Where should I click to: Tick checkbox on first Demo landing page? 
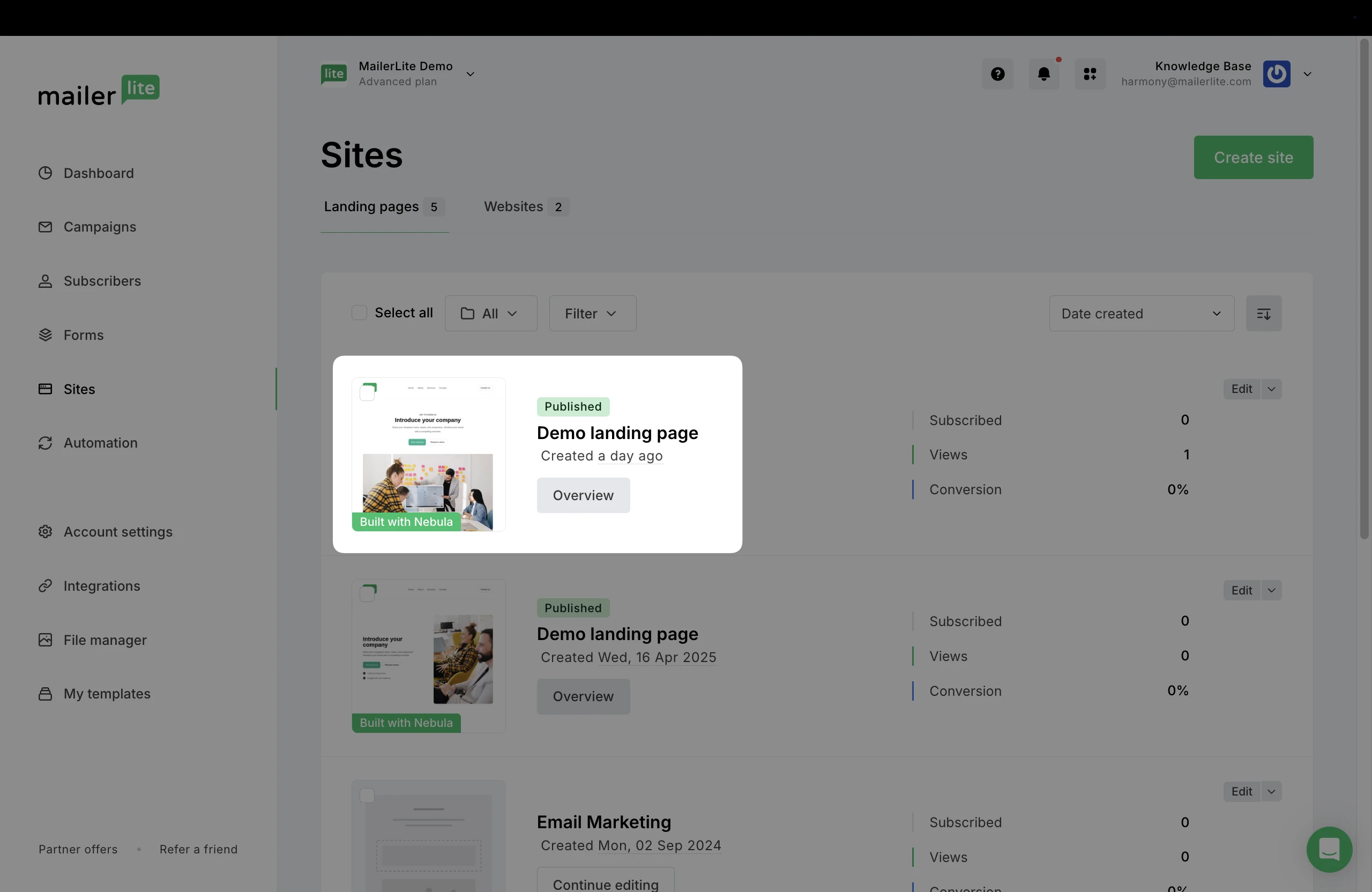(x=367, y=393)
